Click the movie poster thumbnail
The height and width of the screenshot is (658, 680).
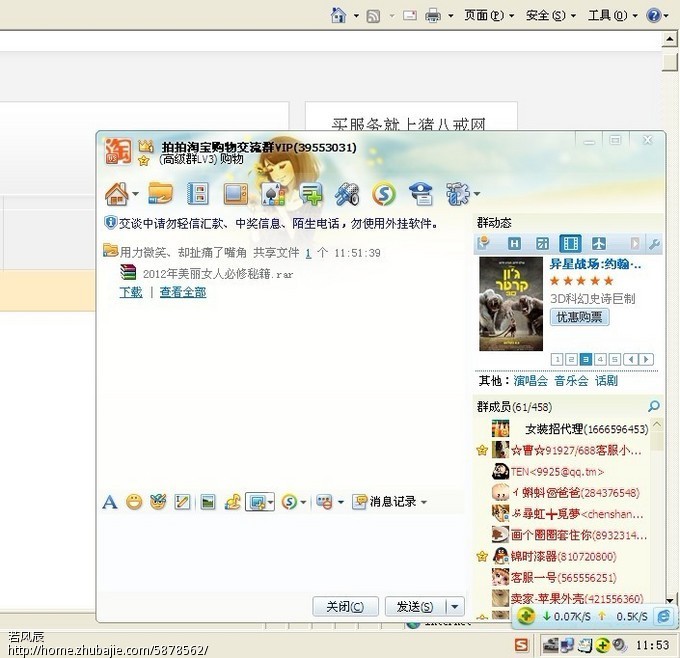tap(511, 304)
